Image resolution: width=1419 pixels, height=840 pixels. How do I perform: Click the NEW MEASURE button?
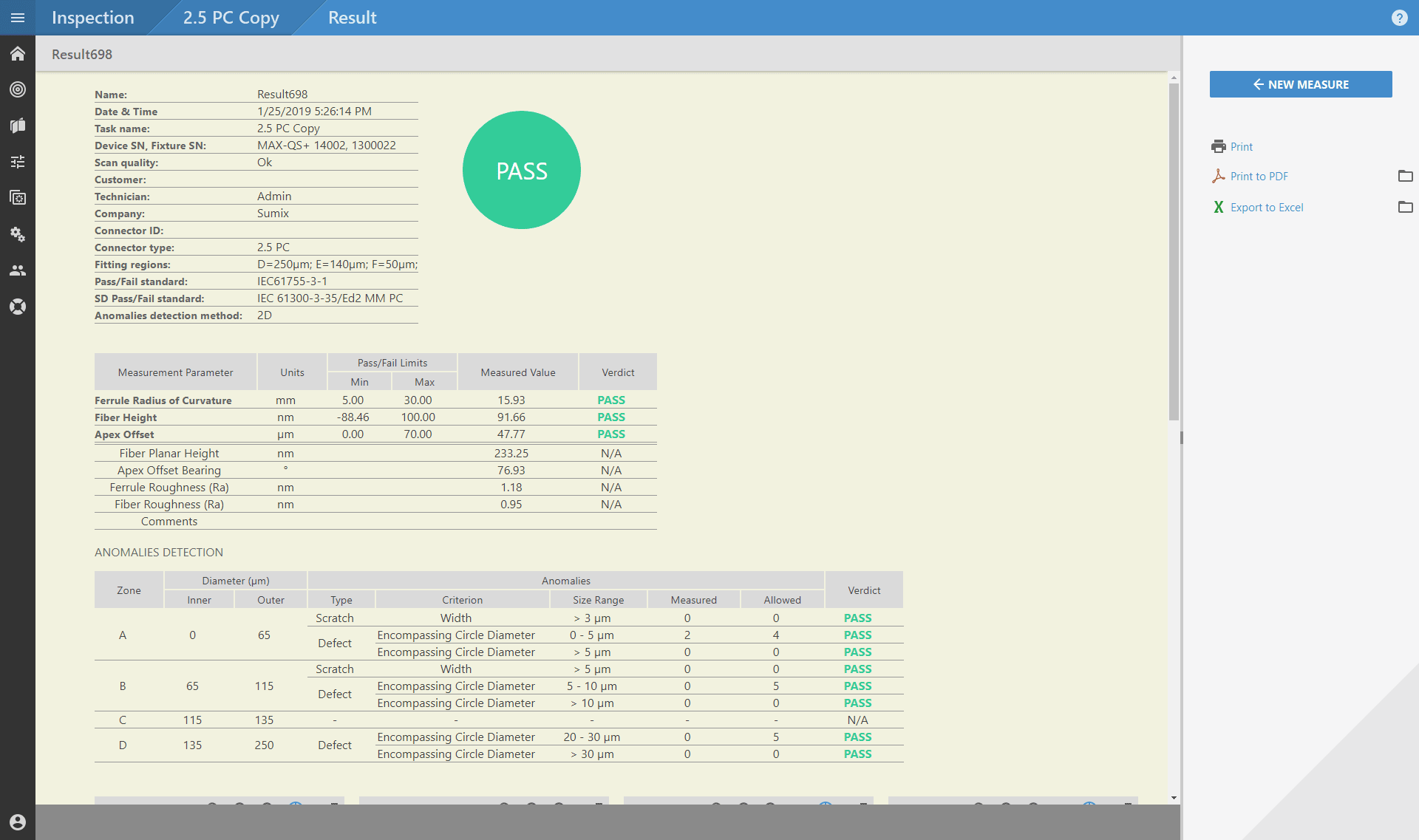coord(1300,84)
